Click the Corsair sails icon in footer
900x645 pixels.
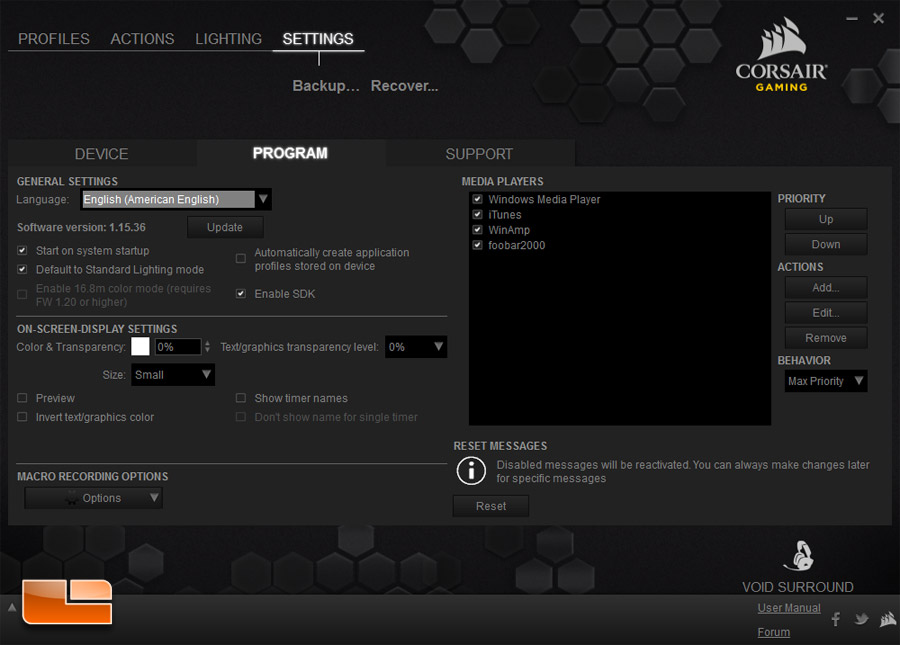coord(888,619)
